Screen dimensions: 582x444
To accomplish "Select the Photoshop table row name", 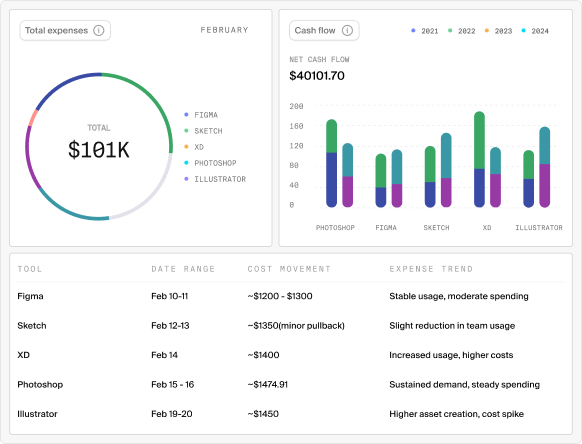I will click(40, 385).
